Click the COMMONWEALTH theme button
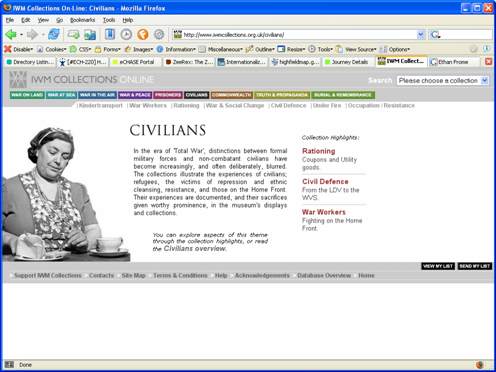The width and height of the screenshot is (496, 372). coord(232,95)
